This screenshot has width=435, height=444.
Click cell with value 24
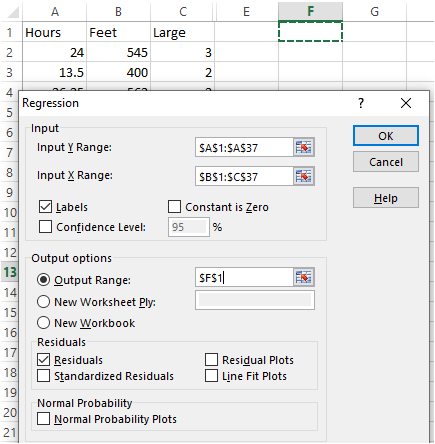pos(55,52)
